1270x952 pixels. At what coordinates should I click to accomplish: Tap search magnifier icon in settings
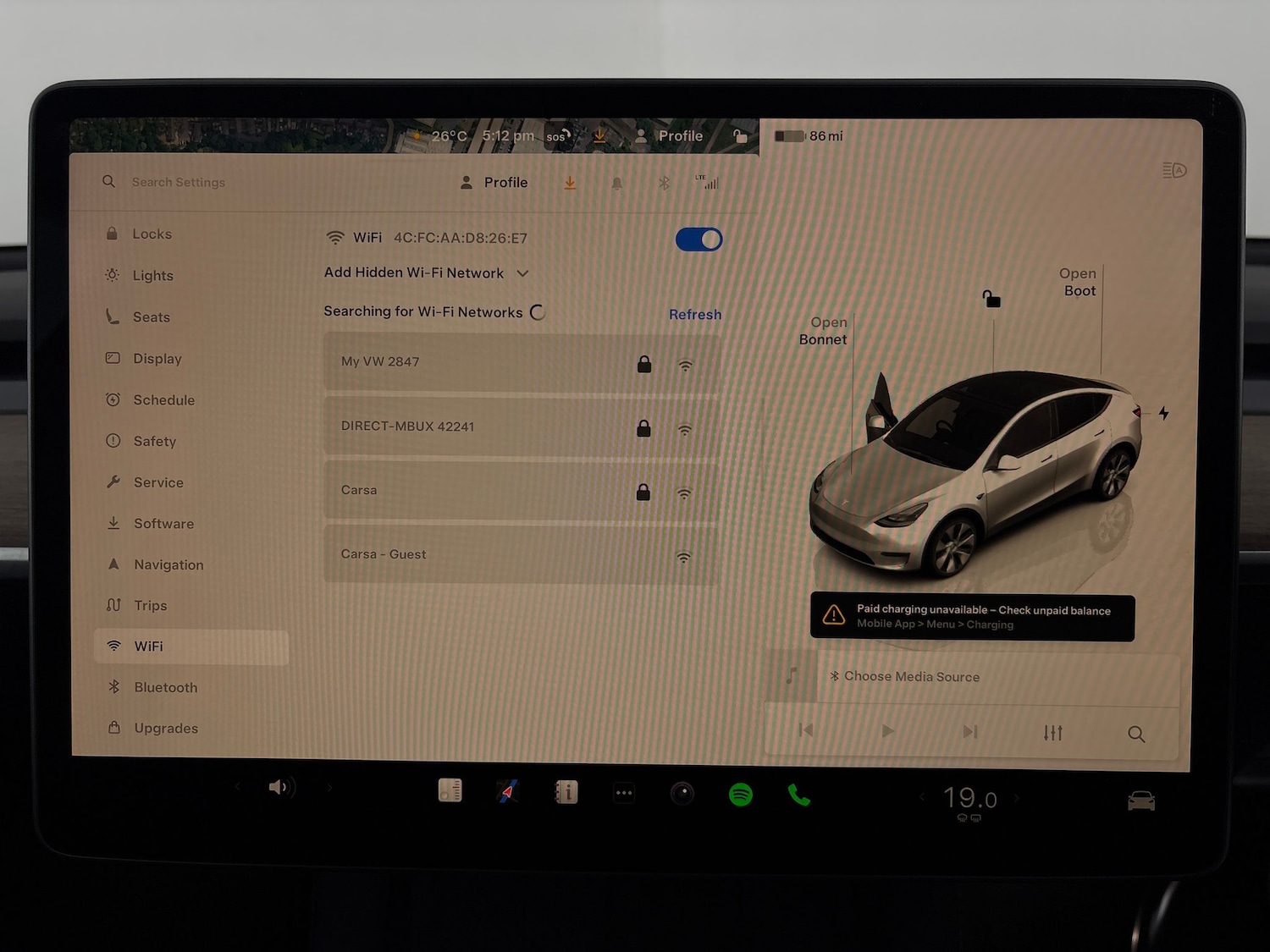pyautogui.click(x=108, y=181)
